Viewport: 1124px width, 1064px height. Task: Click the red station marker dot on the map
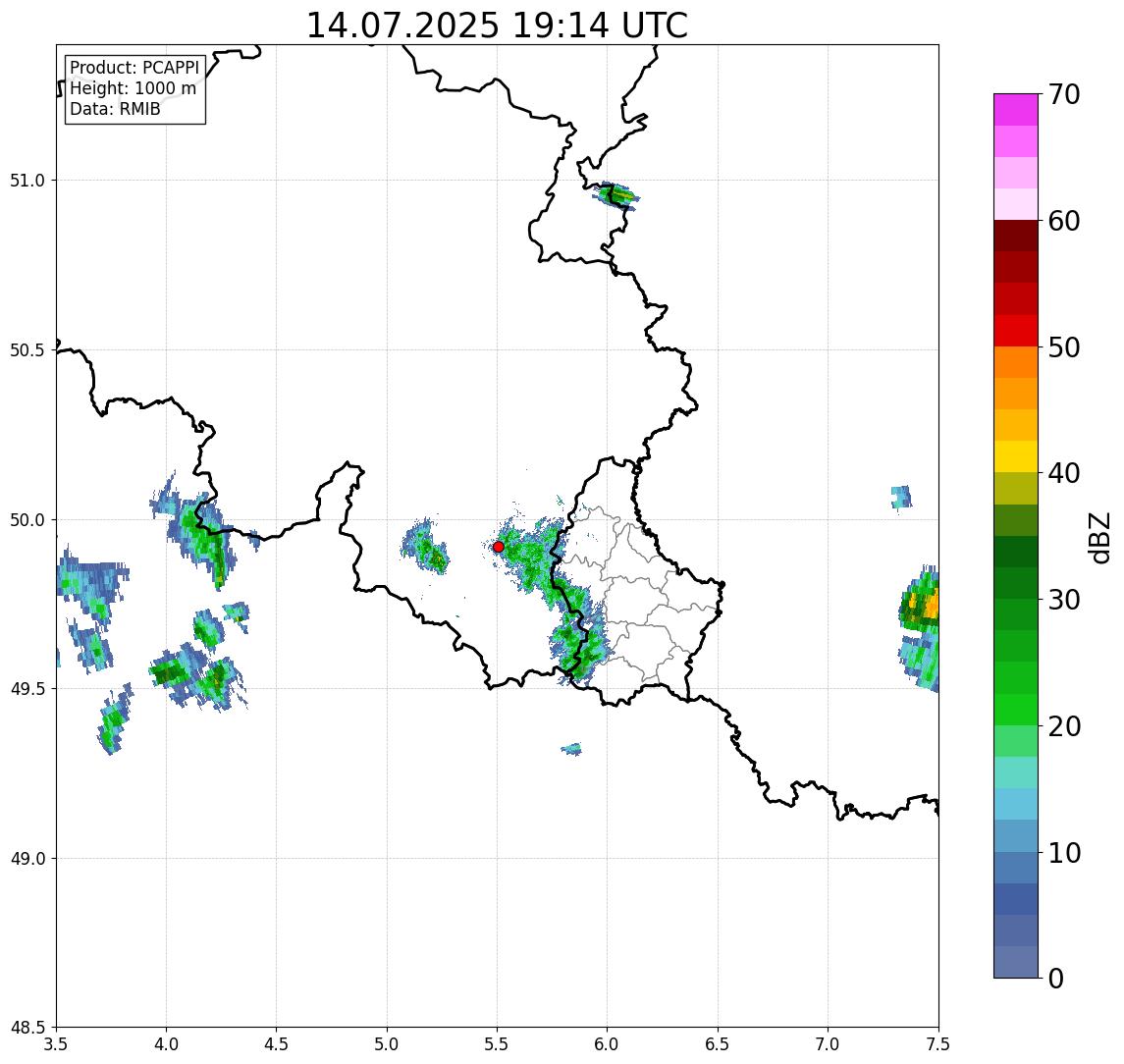click(499, 547)
